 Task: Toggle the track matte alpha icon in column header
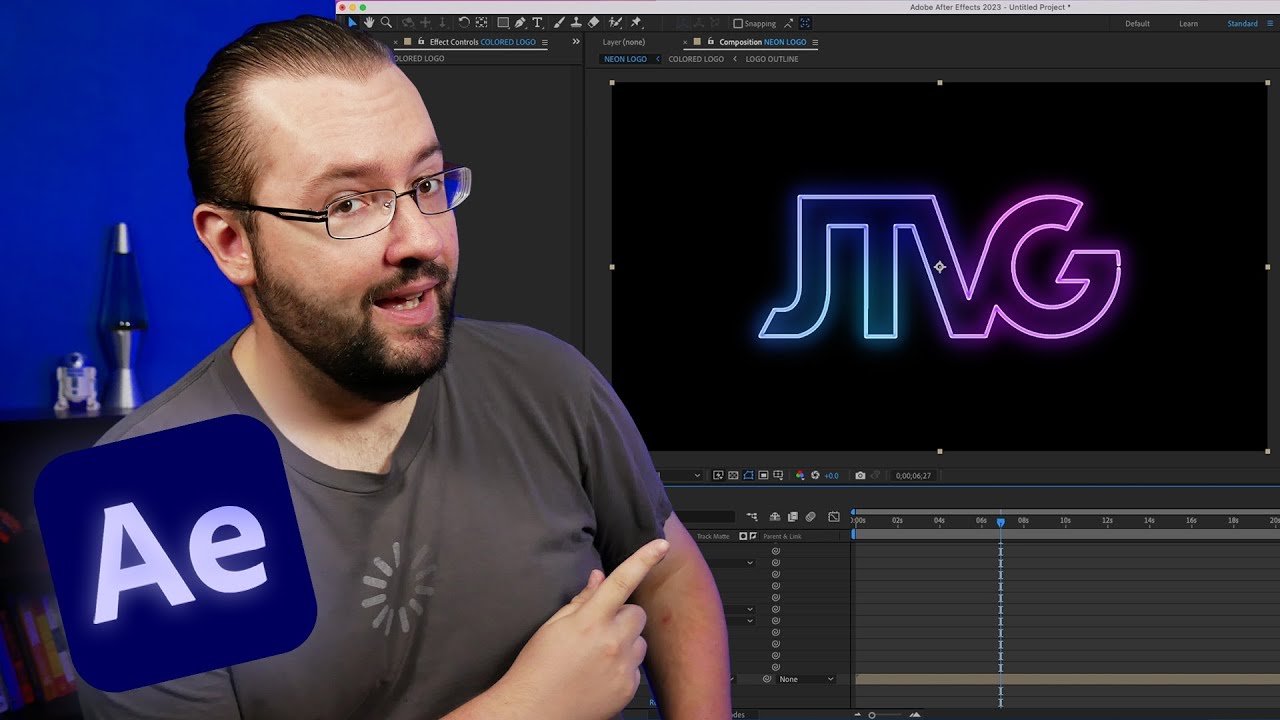[743, 536]
